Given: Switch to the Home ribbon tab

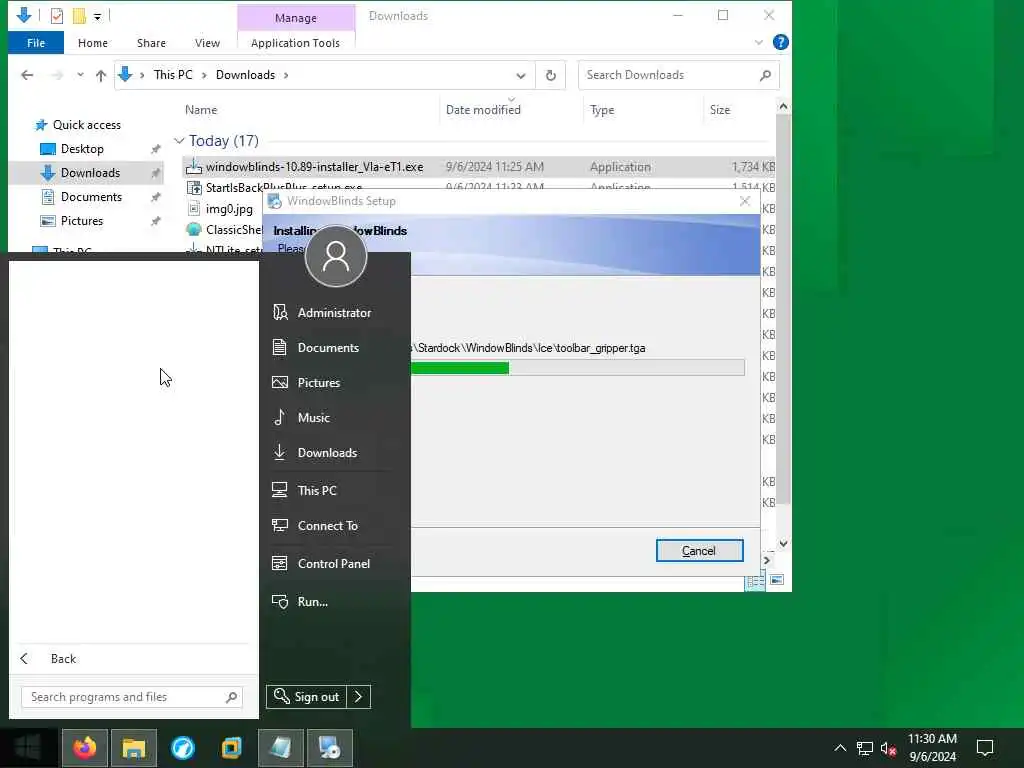Looking at the screenshot, I should click(93, 43).
